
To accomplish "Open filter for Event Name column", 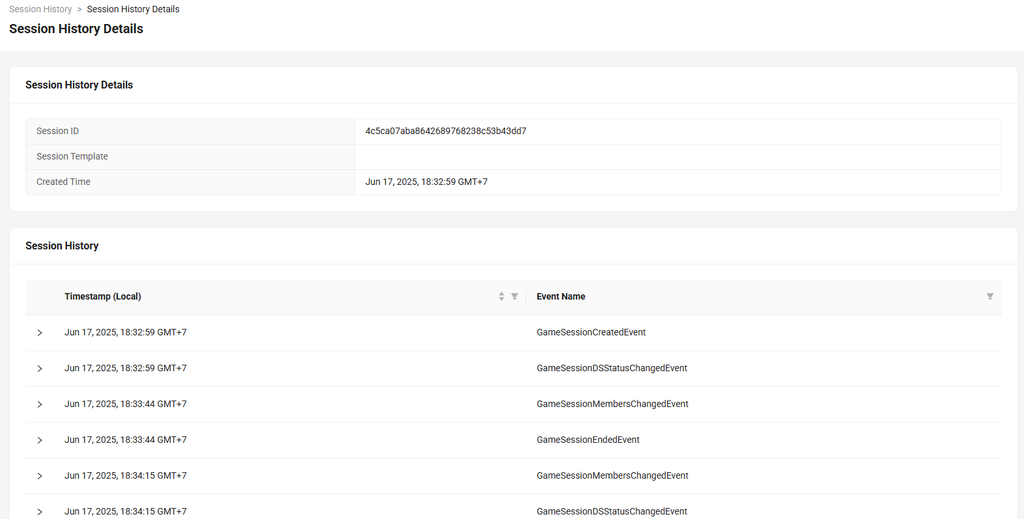I will click(x=990, y=296).
